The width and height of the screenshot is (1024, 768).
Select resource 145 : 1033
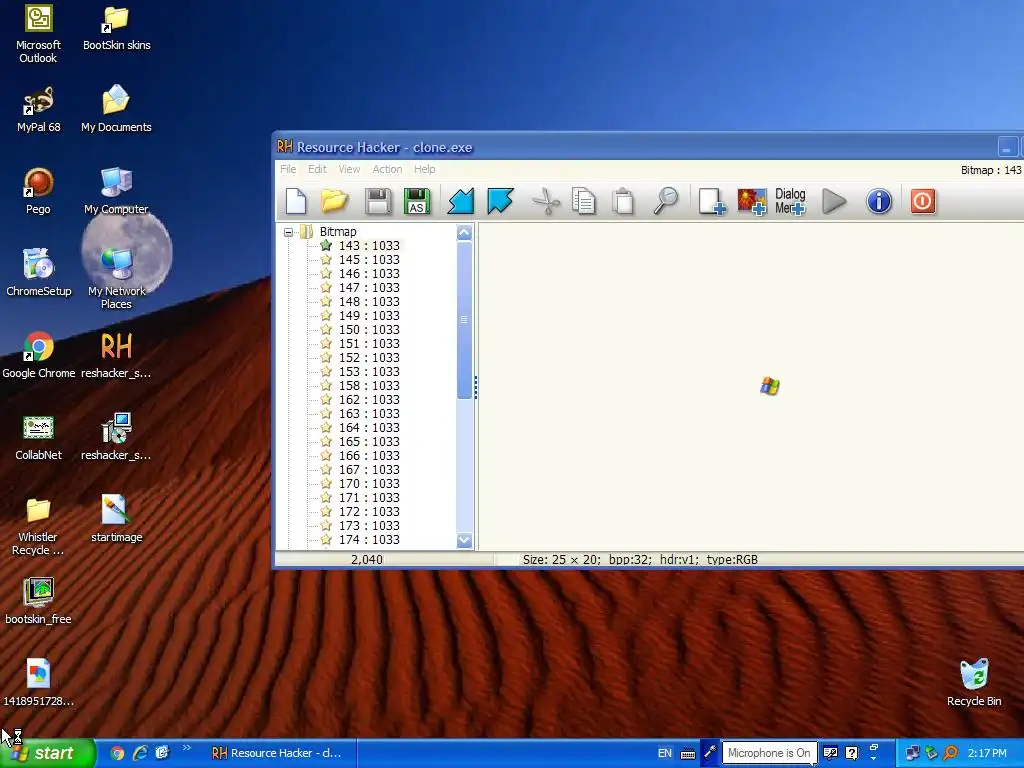point(369,259)
